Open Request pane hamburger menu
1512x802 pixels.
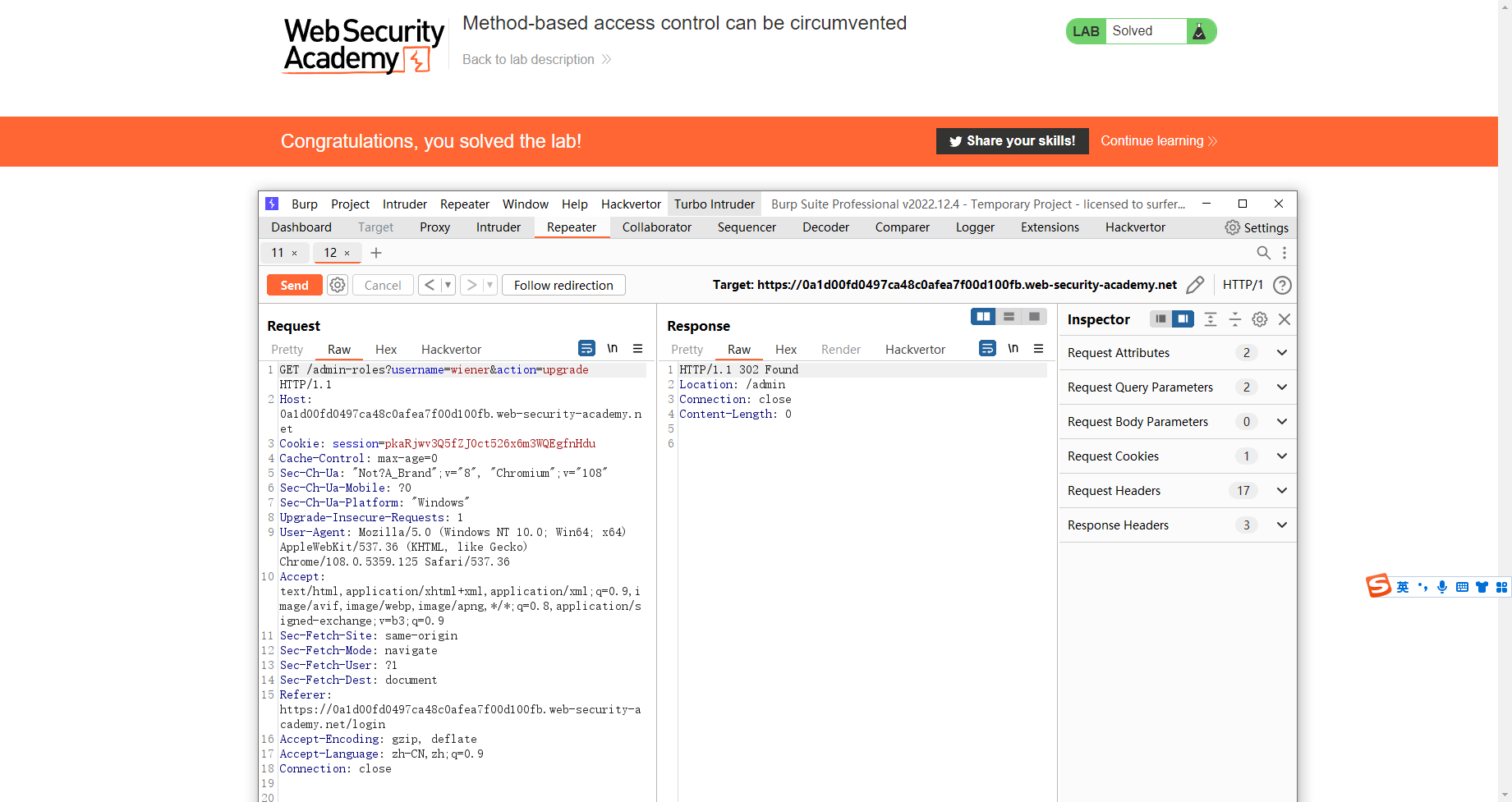click(x=637, y=348)
